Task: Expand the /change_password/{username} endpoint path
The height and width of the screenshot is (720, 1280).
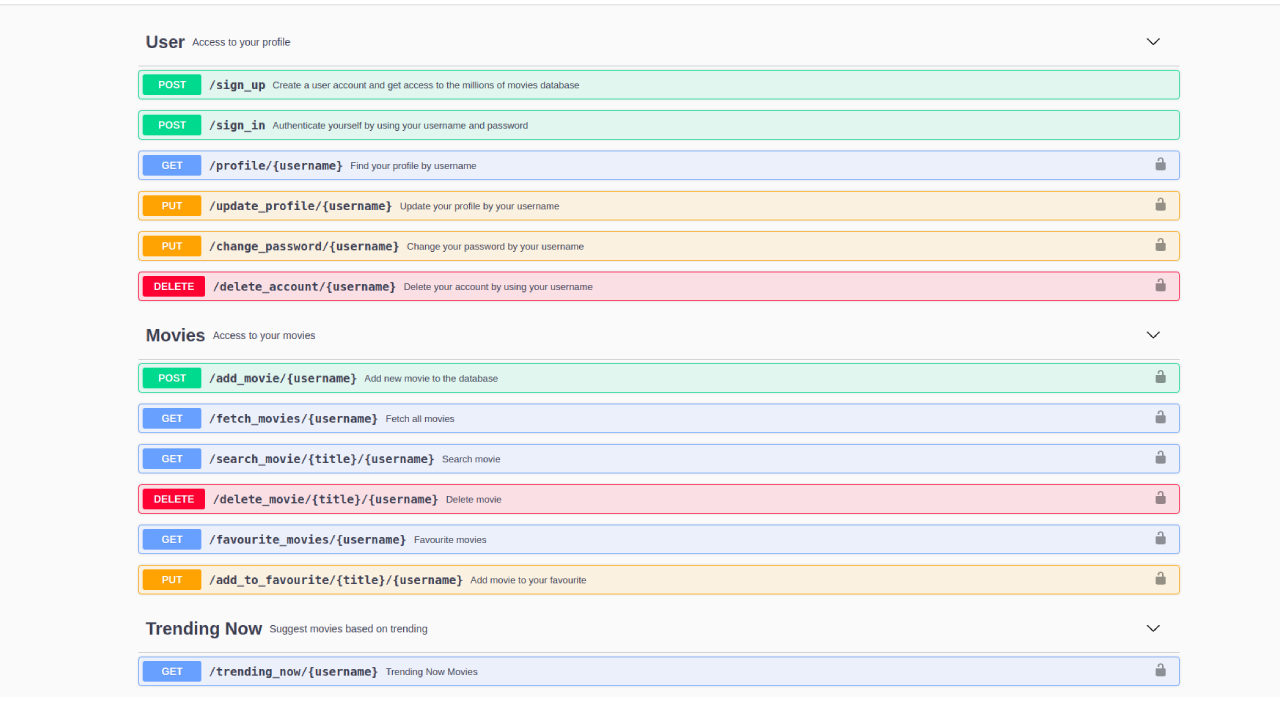Action: pyautogui.click(x=304, y=246)
